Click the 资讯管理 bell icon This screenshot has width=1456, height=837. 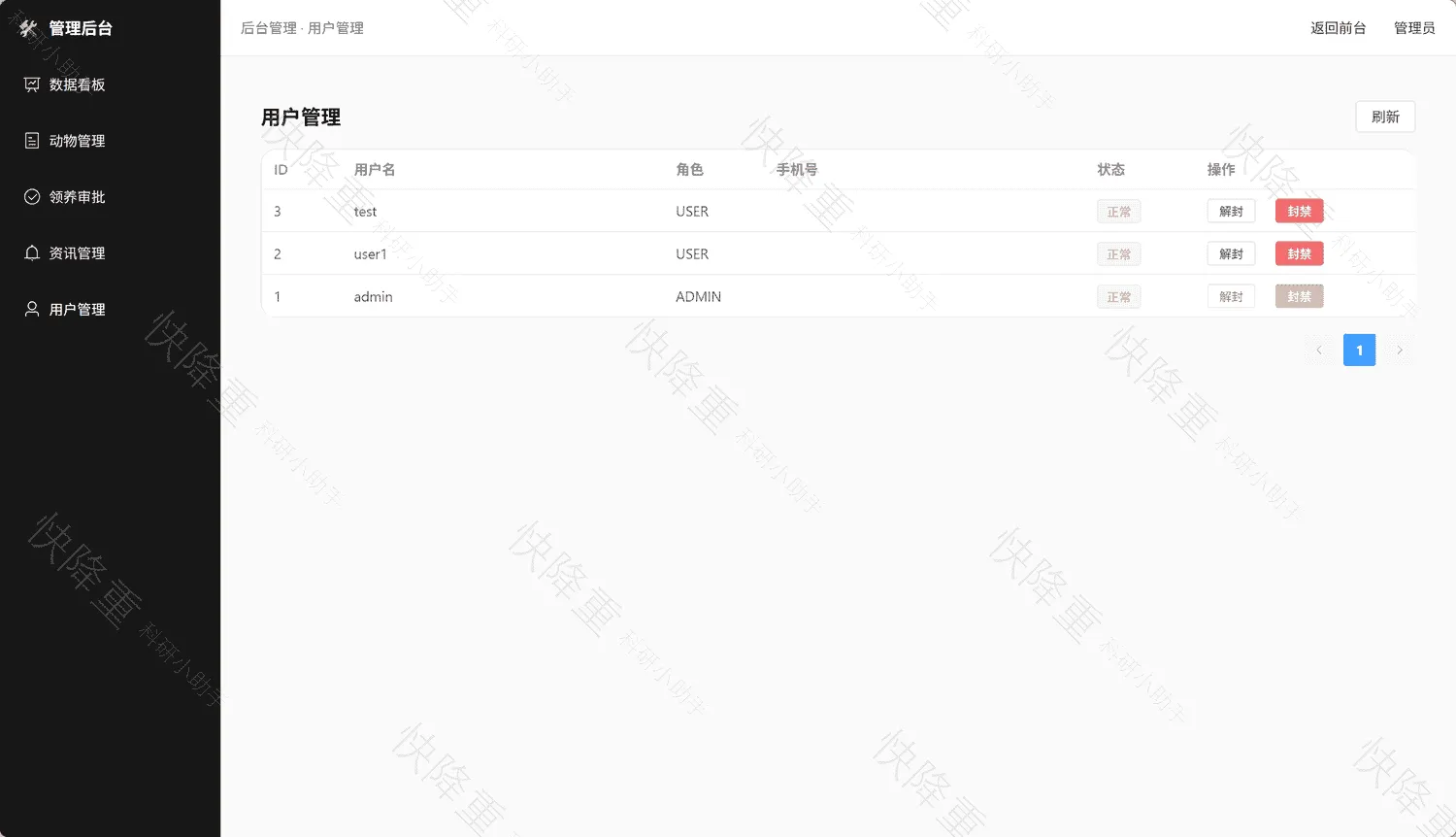click(x=32, y=253)
